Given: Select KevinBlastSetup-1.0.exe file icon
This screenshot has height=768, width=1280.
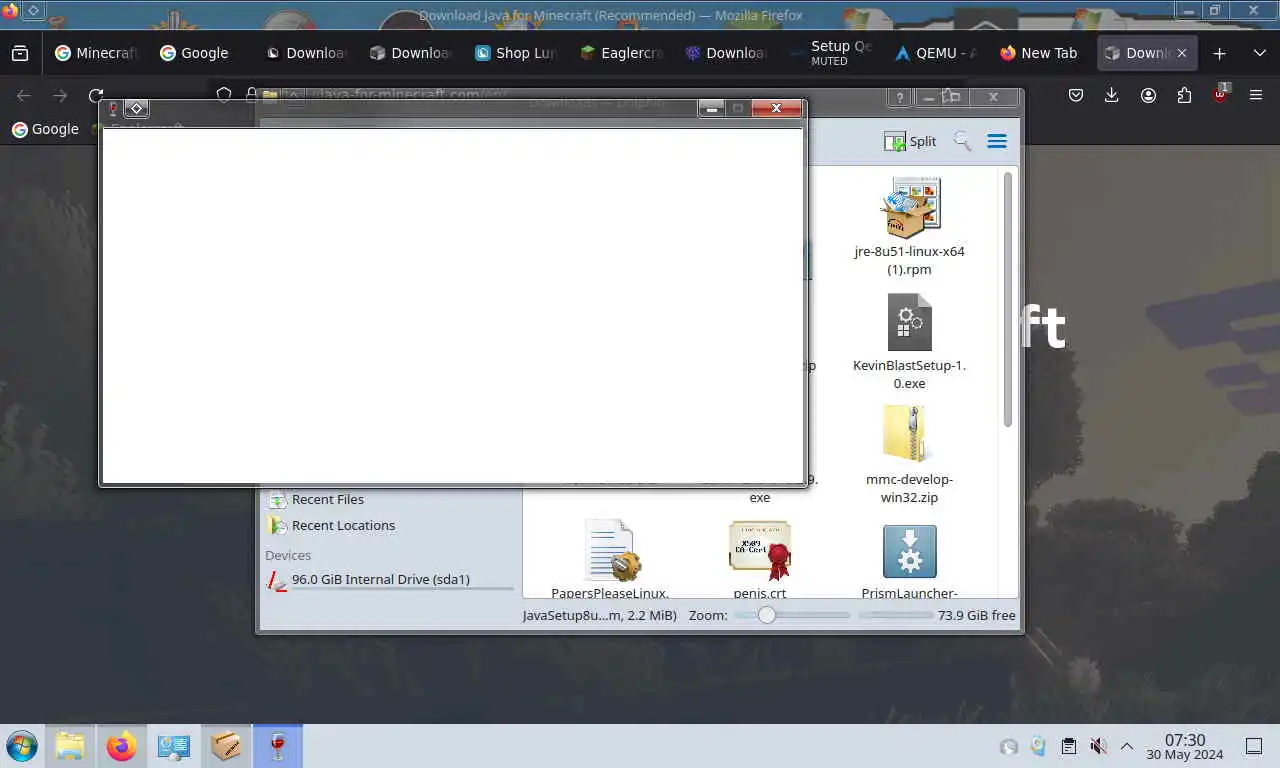Looking at the screenshot, I should (x=910, y=321).
